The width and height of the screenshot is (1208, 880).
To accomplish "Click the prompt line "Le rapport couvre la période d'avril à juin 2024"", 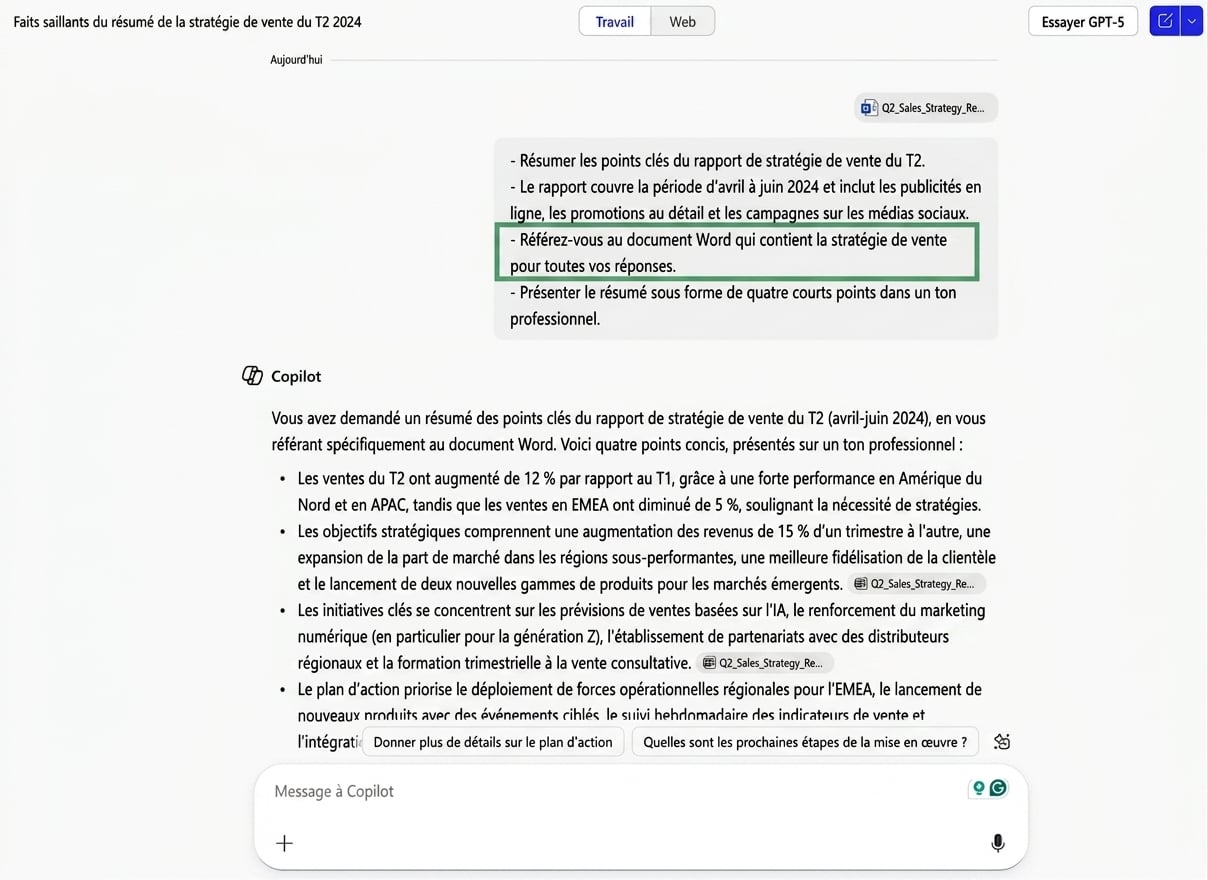I will click(745, 200).
